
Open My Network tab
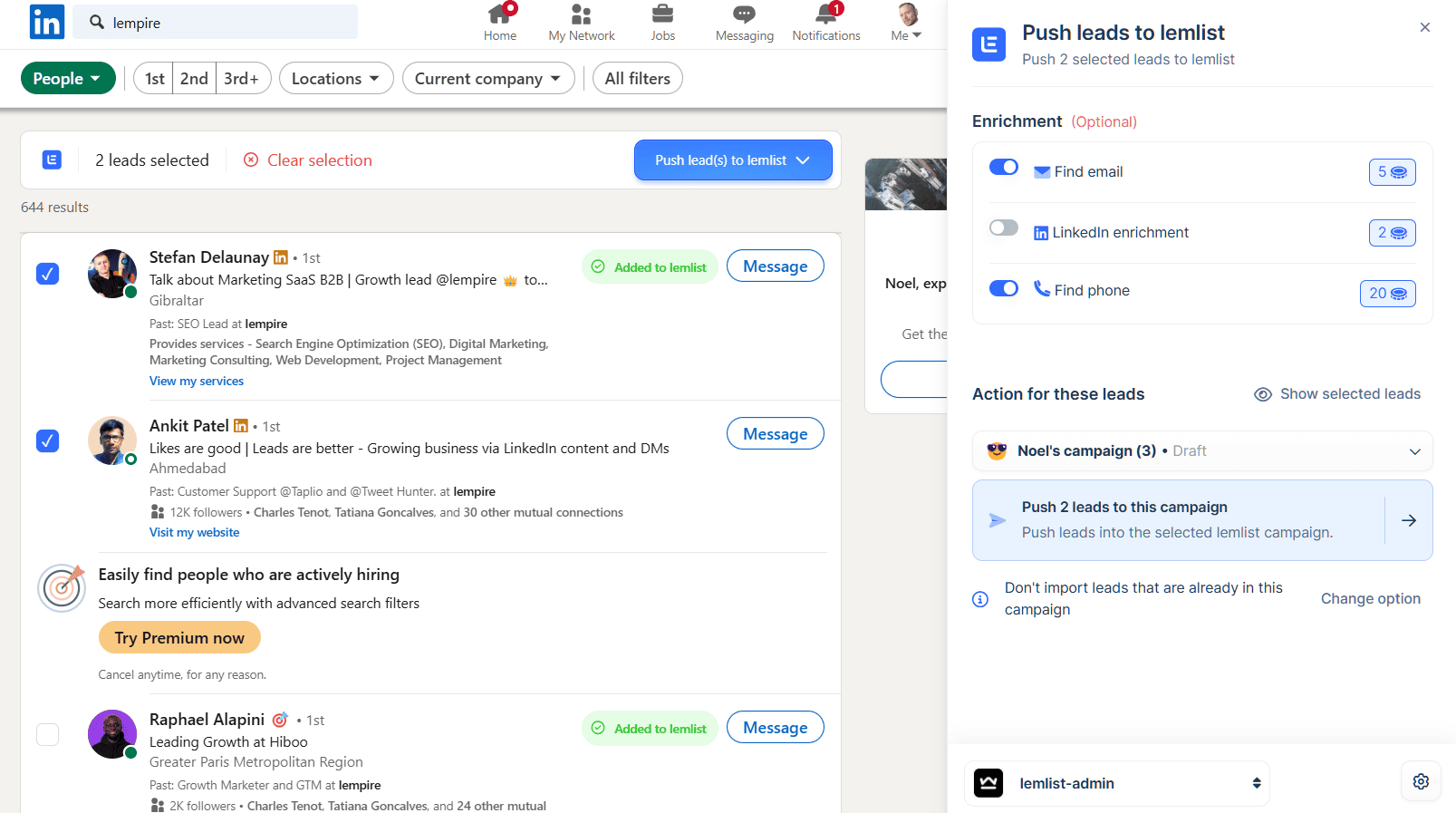pos(582,24)
